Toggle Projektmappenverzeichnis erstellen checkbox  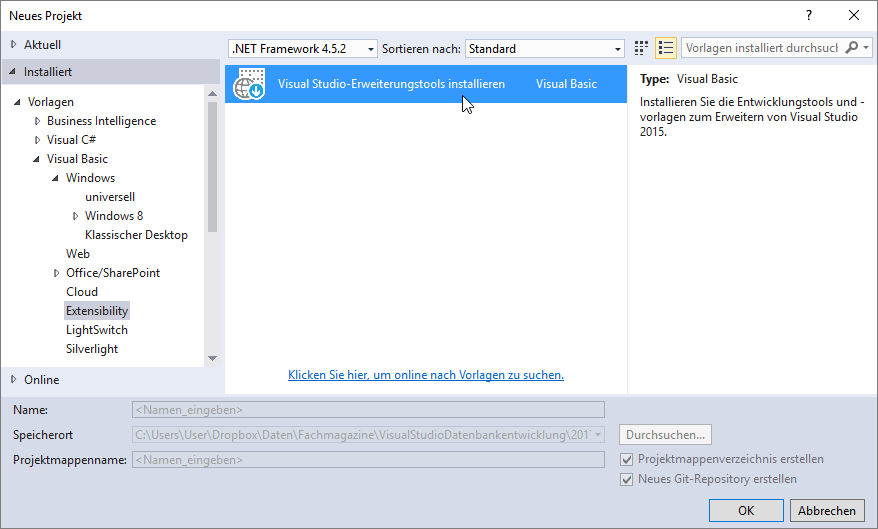coord(627,459)
